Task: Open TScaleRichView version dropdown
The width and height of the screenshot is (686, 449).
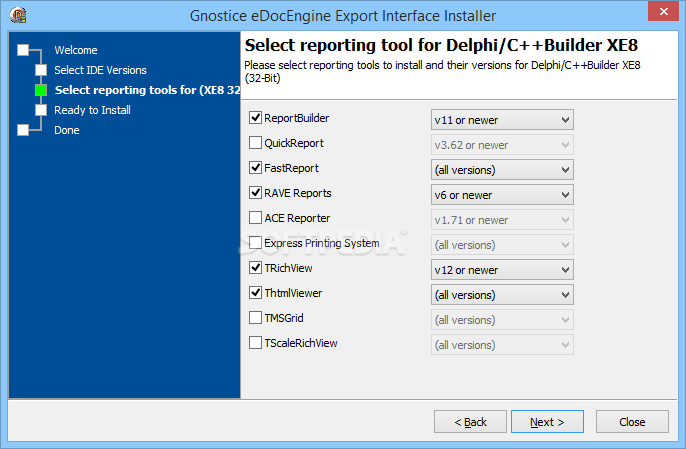Action: (502, 344)
